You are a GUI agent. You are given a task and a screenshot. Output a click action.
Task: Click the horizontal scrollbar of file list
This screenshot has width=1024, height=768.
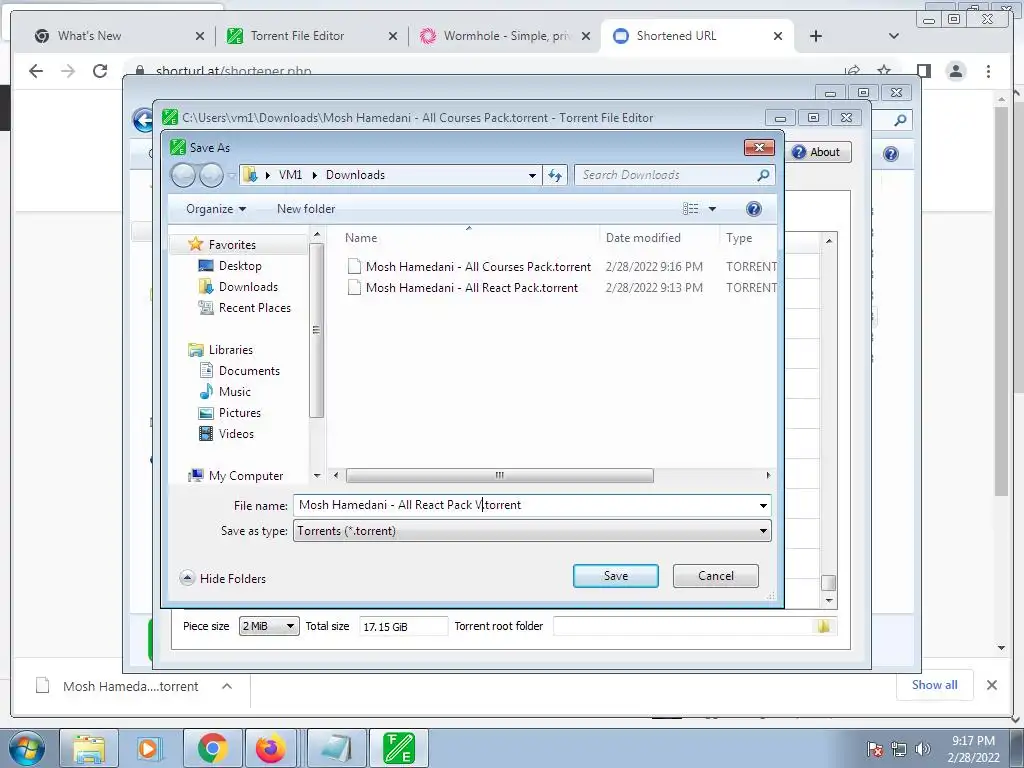click(500, 475)
